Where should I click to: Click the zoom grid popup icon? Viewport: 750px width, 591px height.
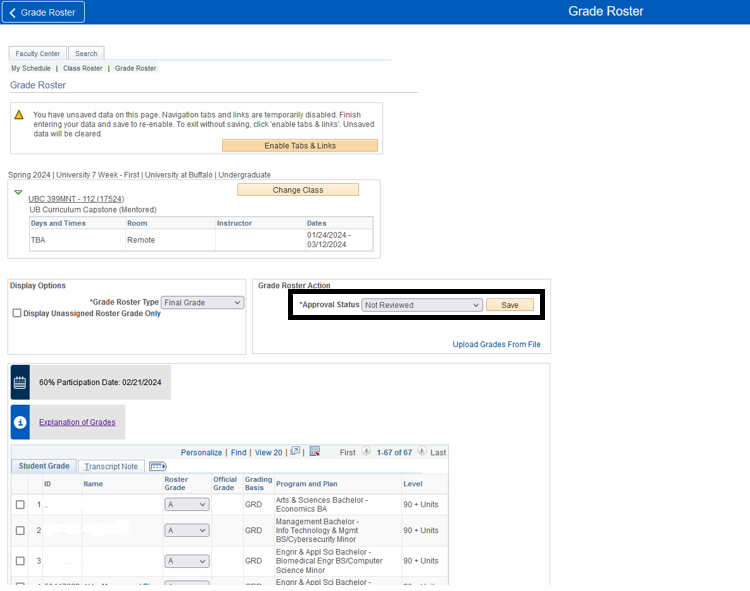295,452
